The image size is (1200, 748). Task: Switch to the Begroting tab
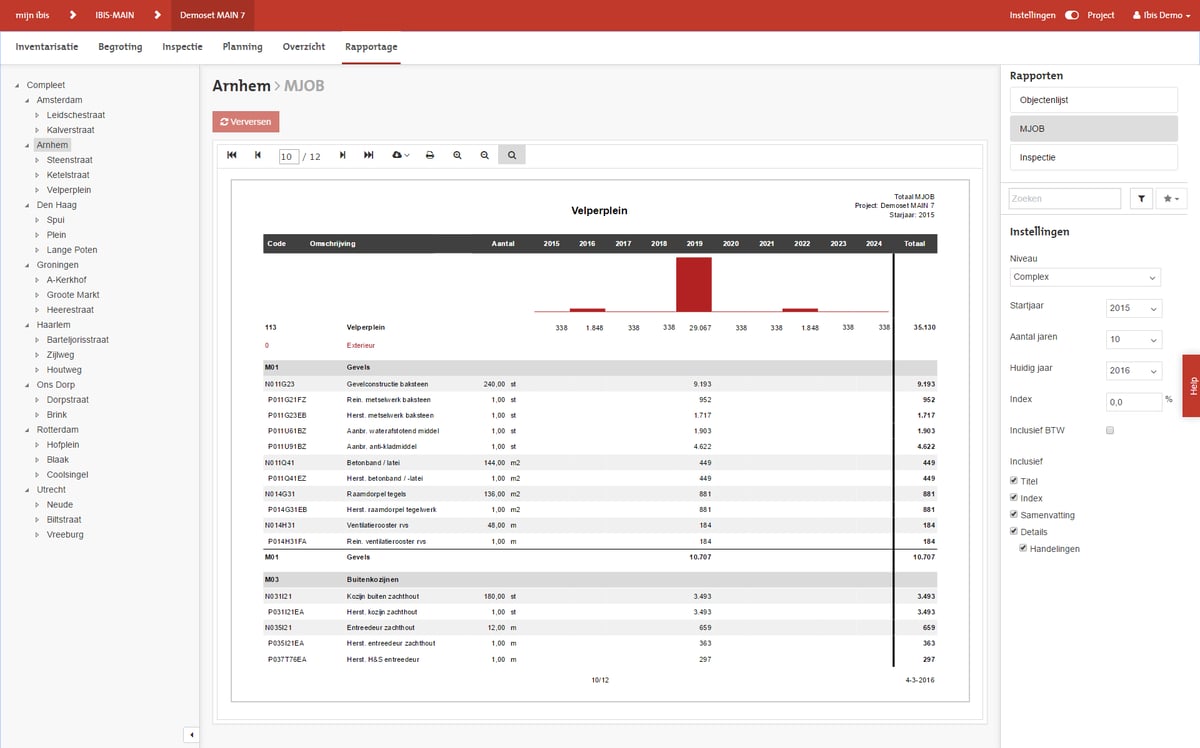[x=120, y=47]
